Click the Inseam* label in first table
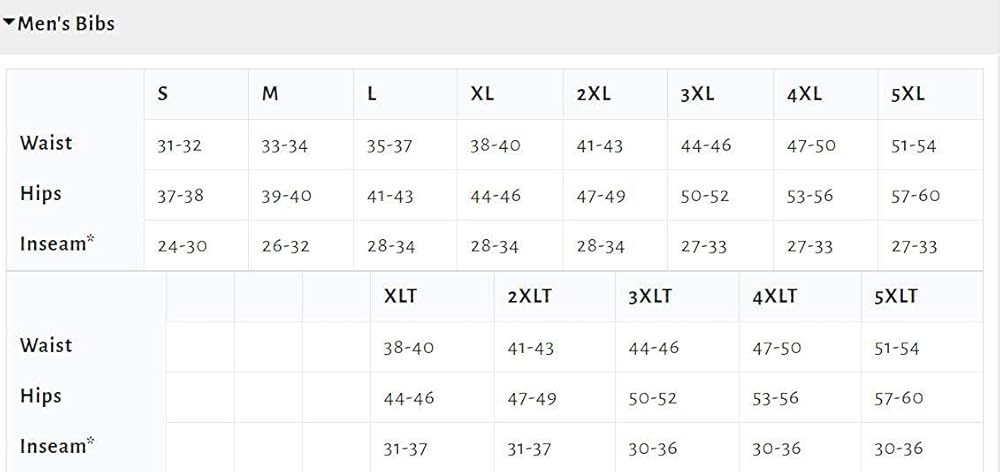The width and height of the screenshot is (1000, 472). (57, 244)
